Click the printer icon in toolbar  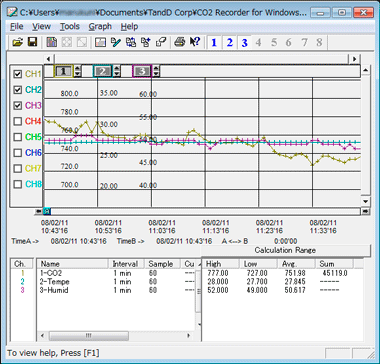(x=179, y=42)
